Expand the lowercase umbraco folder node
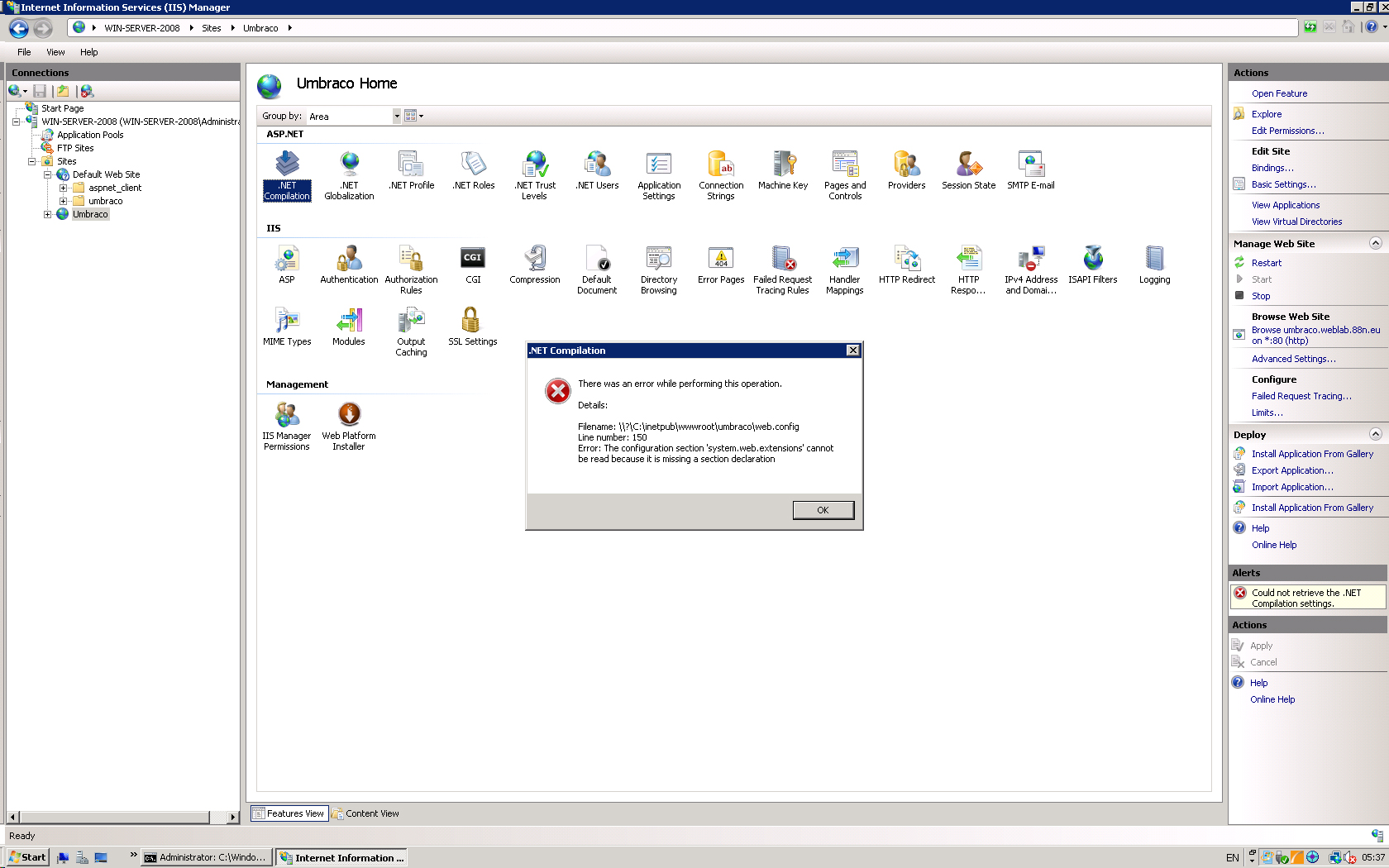 [63, 201]
